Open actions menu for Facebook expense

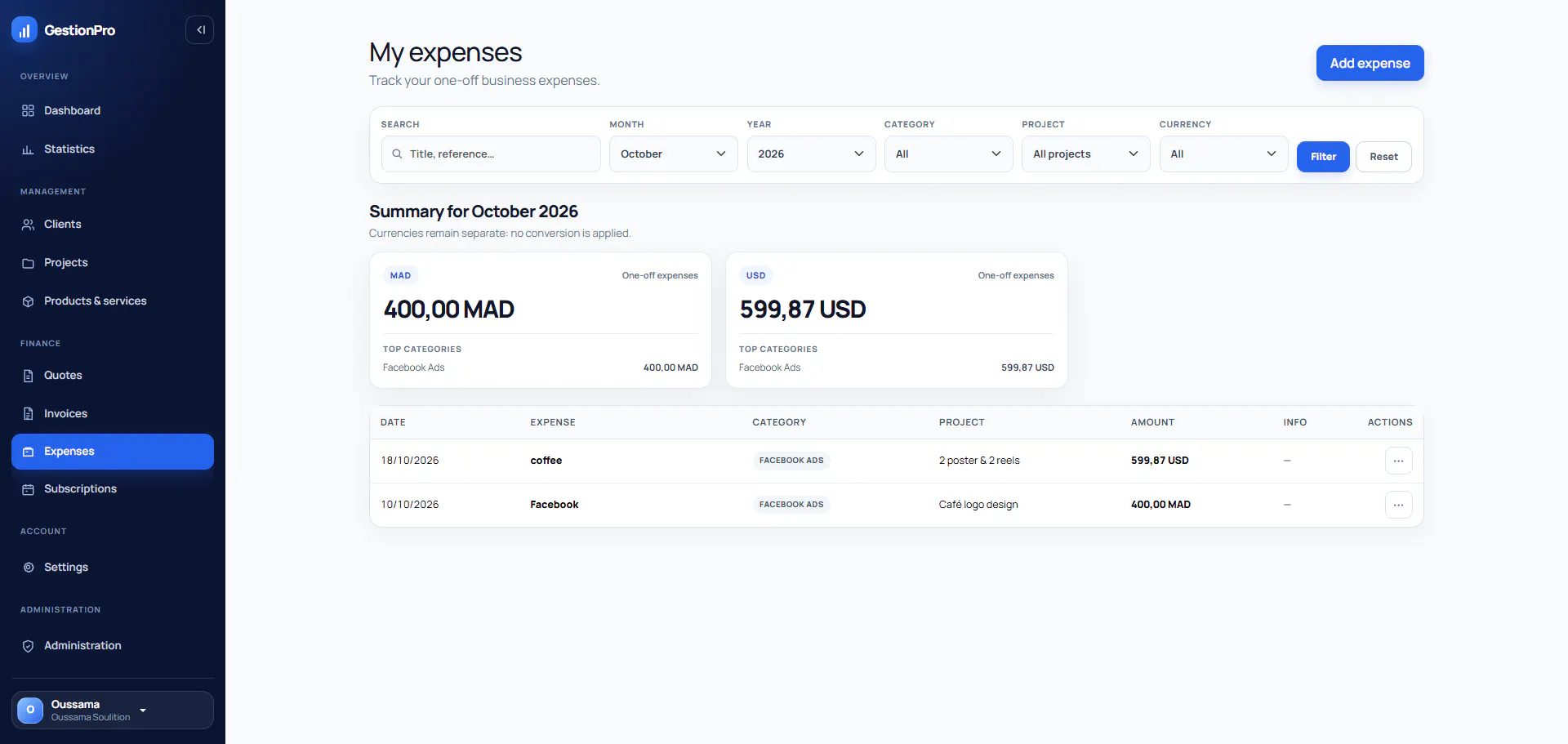click(1398, 505)
